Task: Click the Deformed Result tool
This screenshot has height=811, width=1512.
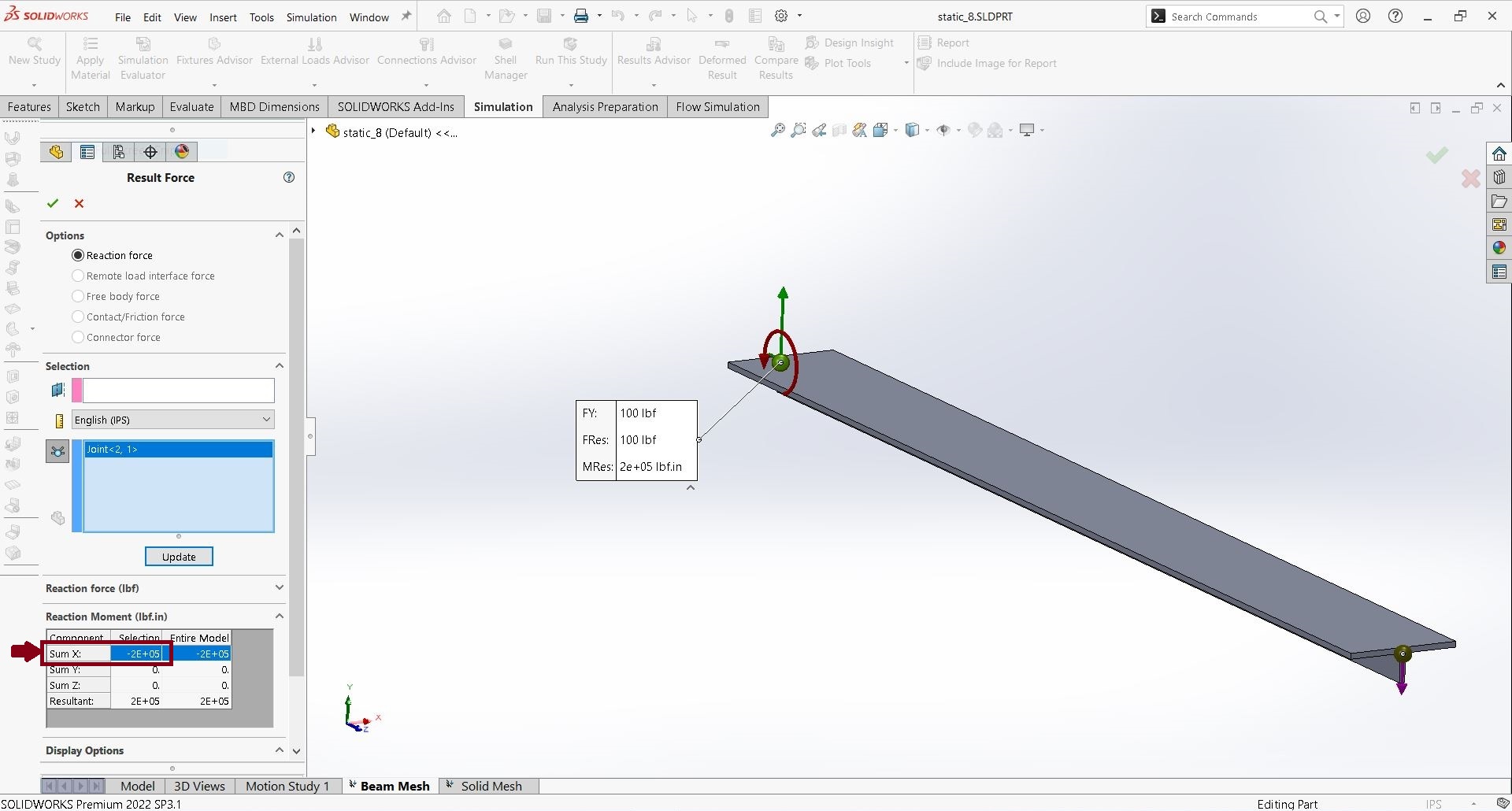Action: [722, 57]
